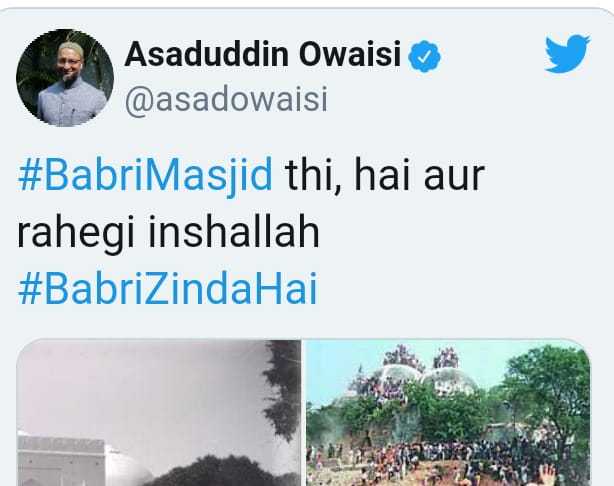This screenshot has height=486, width=614.
Task: Click the raised hand in the colour photo
Action: 544,475
